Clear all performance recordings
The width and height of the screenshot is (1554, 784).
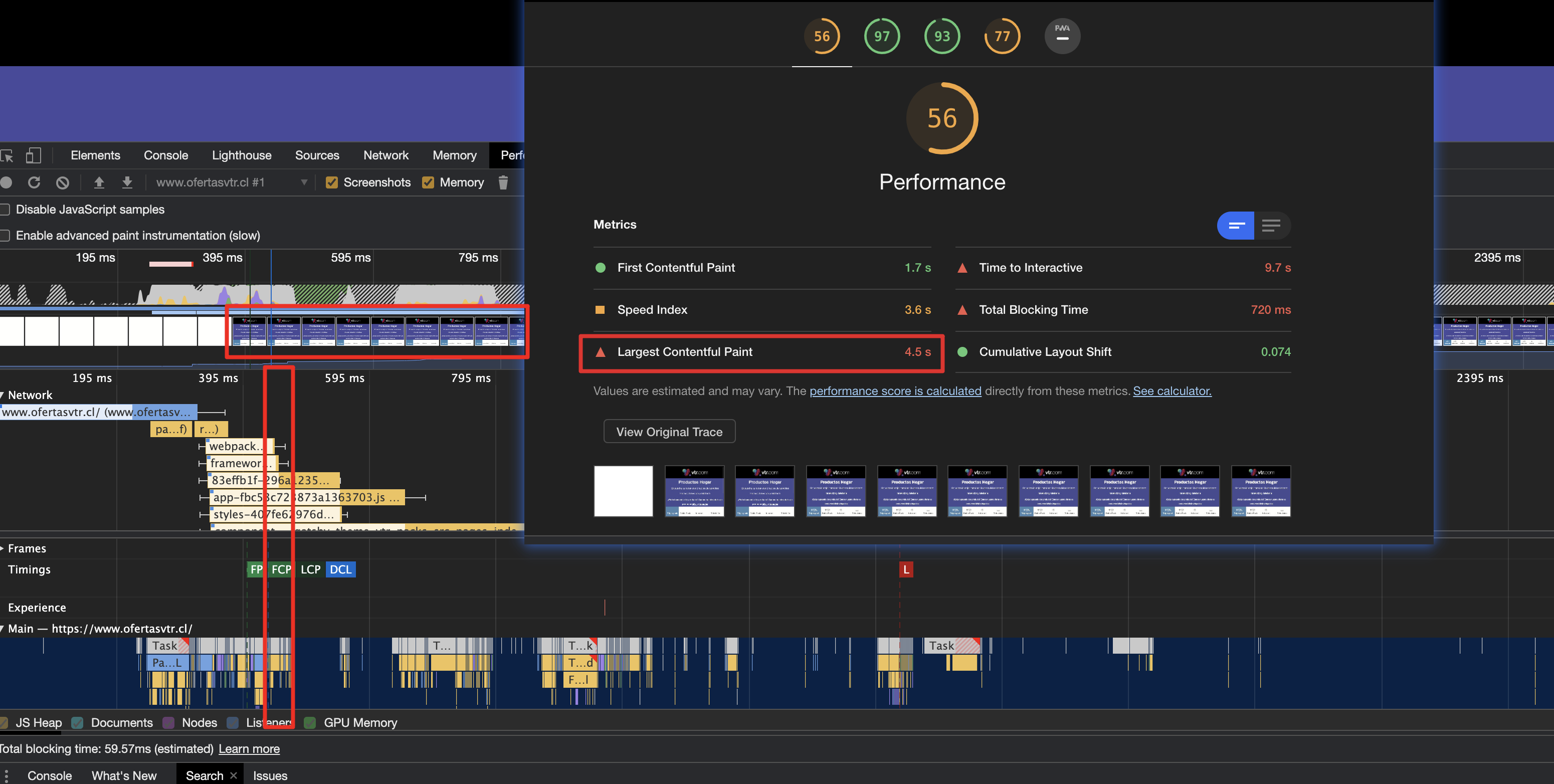[62, 182]
